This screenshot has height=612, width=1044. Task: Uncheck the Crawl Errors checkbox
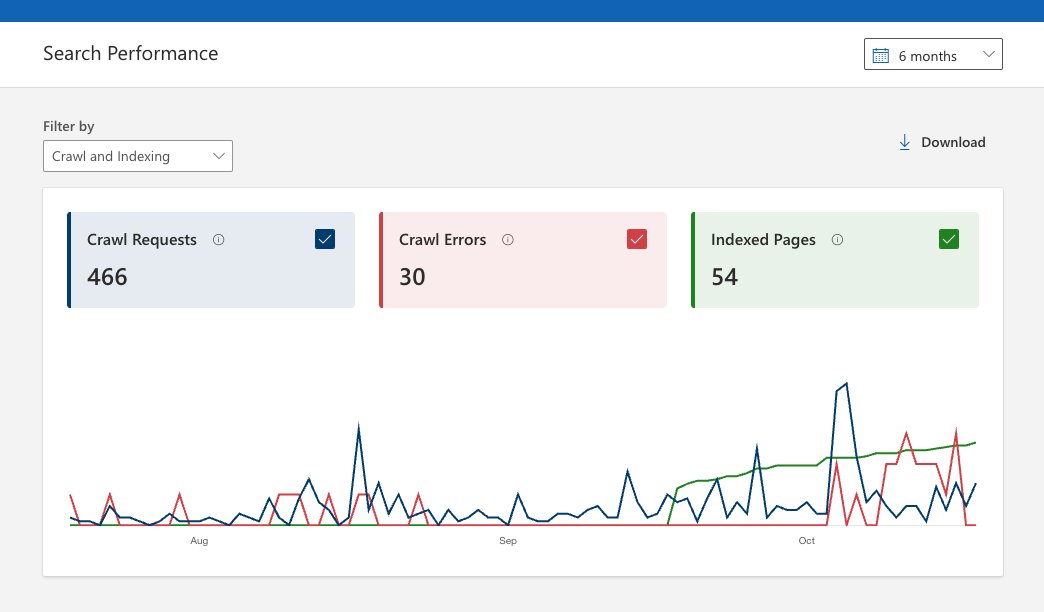click(x=637, y=239)
